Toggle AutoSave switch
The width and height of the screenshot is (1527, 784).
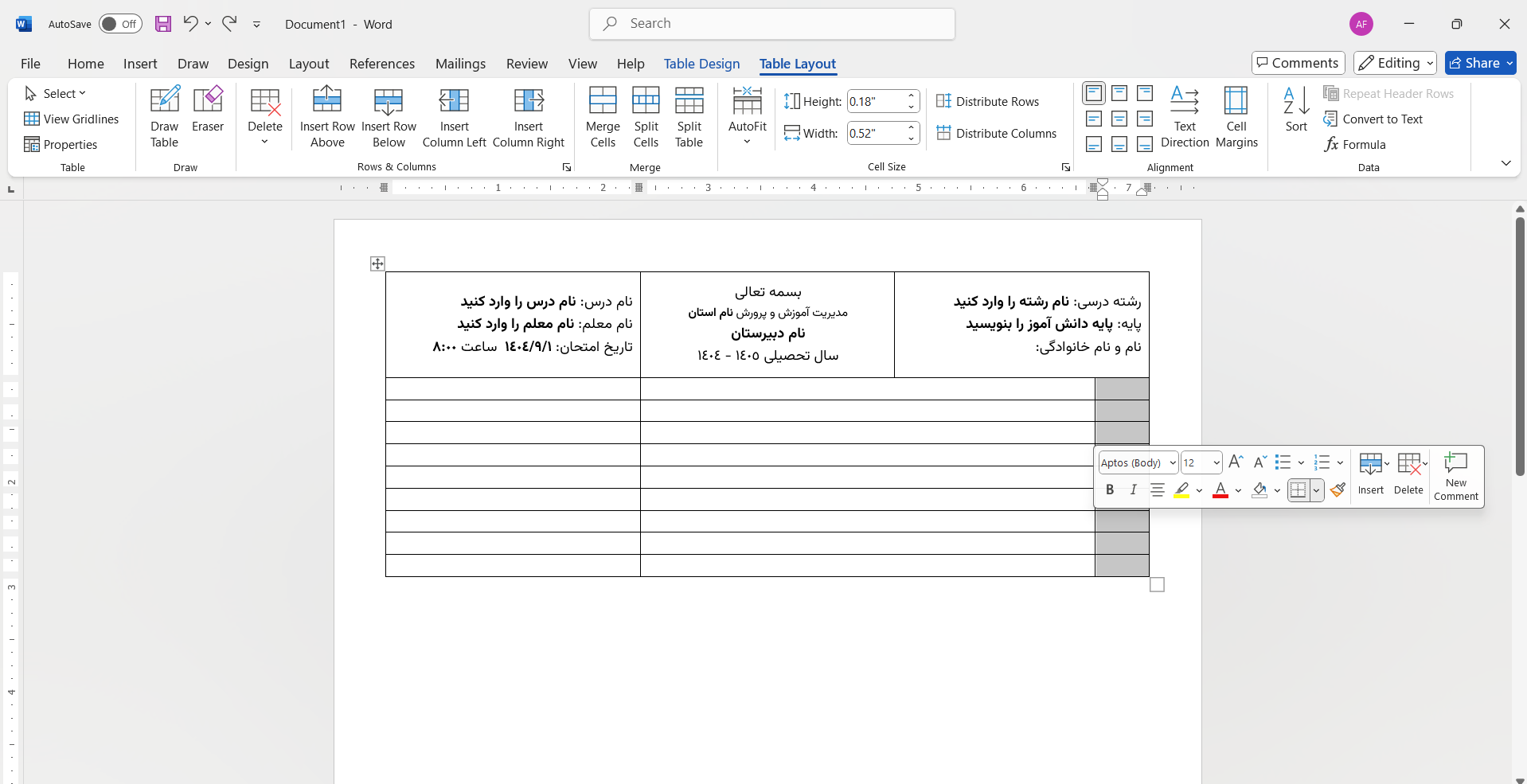[x=120, y=24]
